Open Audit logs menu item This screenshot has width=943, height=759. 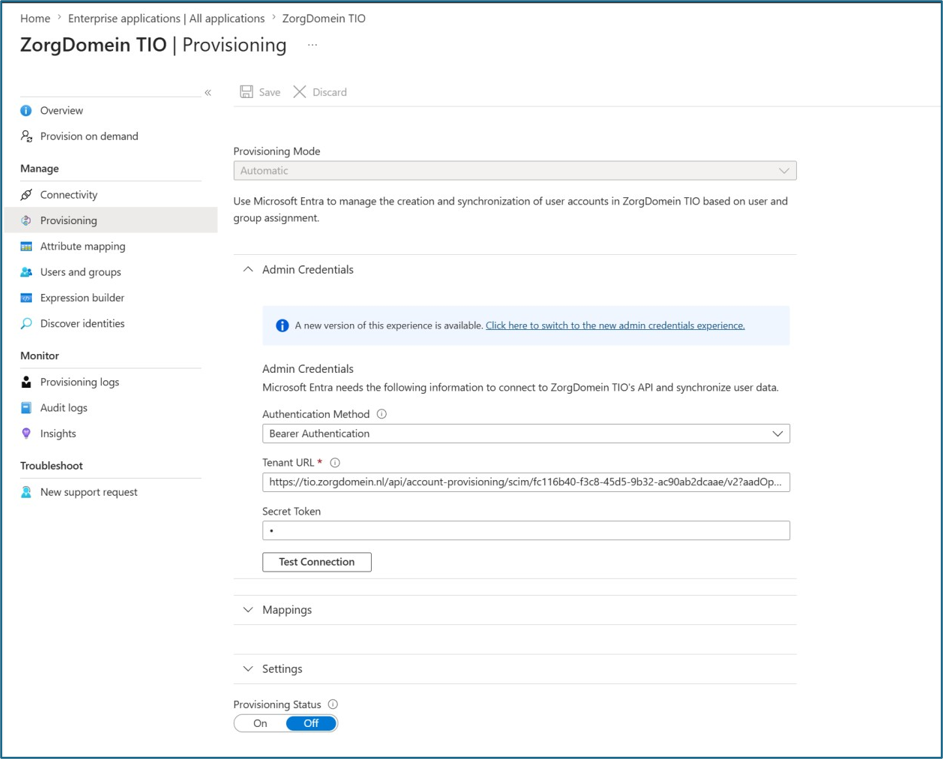click(x=64, y=408)
